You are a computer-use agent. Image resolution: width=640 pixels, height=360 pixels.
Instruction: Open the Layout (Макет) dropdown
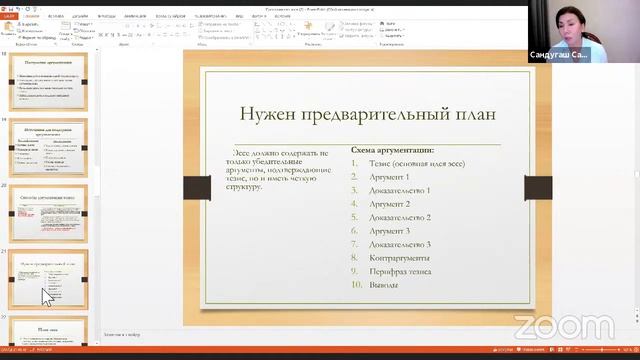tap(83, 24)
